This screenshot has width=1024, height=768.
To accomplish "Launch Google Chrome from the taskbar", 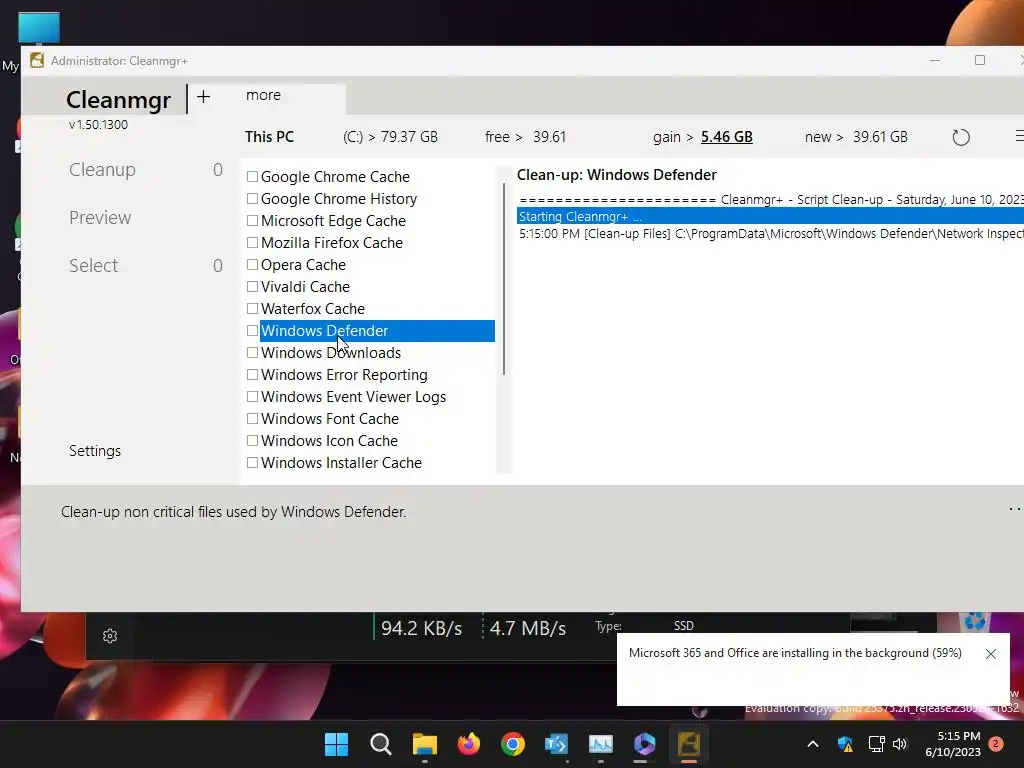I will 513,744.
